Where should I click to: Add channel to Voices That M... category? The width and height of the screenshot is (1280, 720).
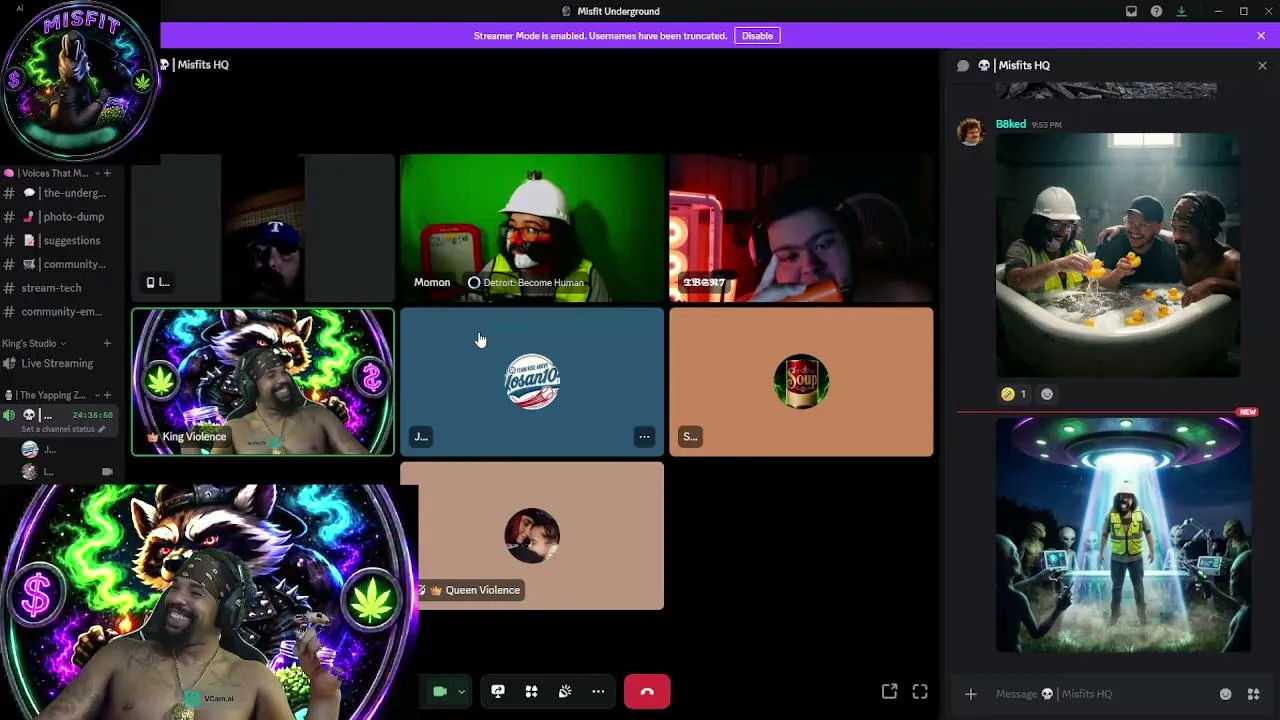(107, 173)
